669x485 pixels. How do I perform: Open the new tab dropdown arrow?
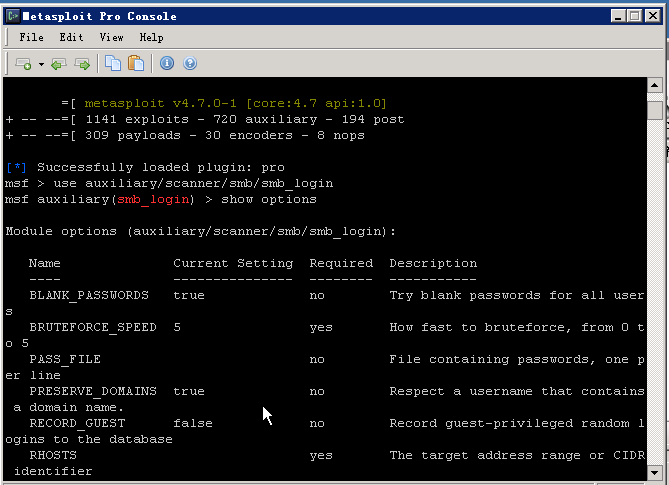pos(41,64)
